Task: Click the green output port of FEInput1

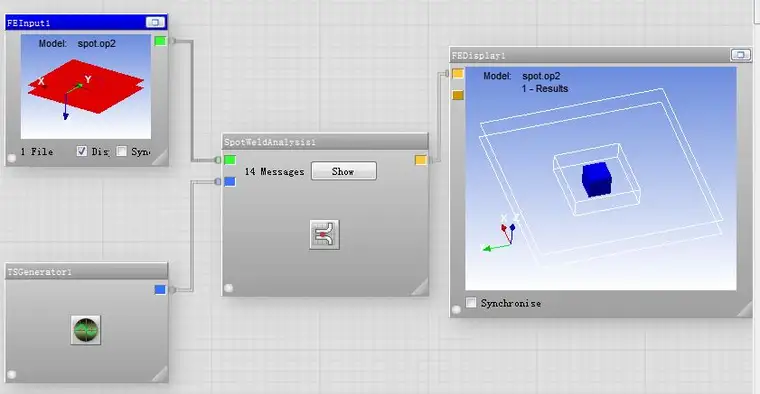Action: pyautogui.click(x=160, y=41)
